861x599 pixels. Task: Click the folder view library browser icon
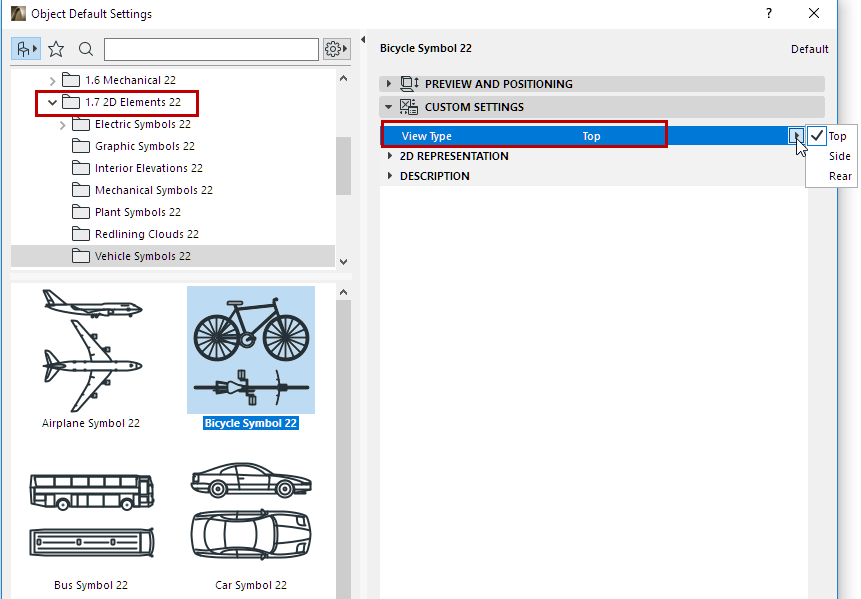coord(26,49)
